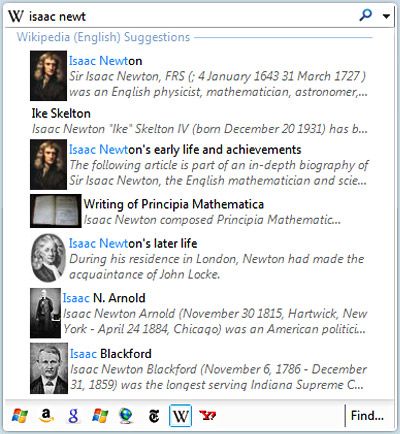Select Isaac Newton's early life and achievements
400x434 pixels.
click(199, 165)
